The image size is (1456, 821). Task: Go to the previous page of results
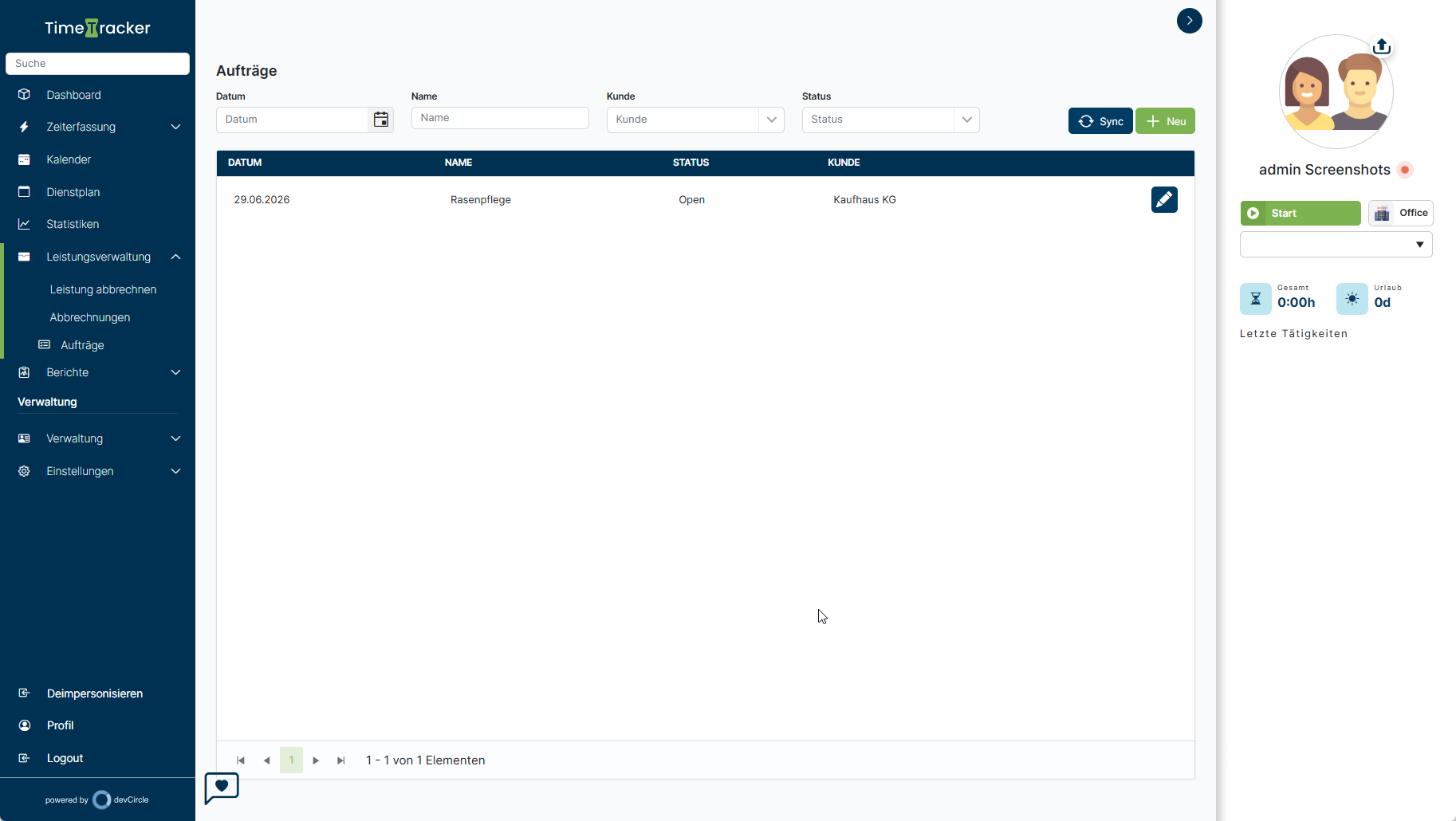[266, 760]
